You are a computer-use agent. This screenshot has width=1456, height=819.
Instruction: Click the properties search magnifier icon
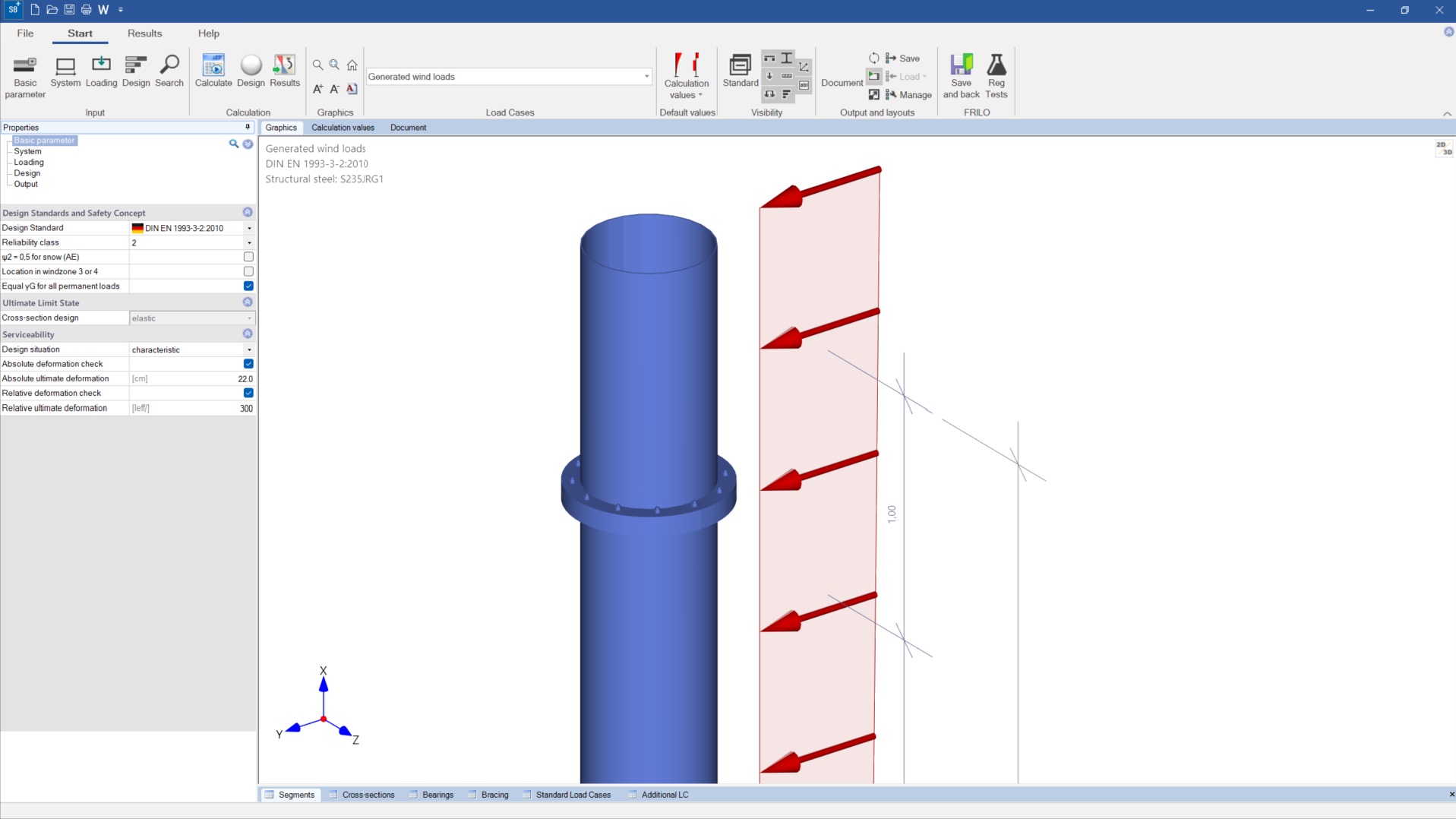[234, 144]
